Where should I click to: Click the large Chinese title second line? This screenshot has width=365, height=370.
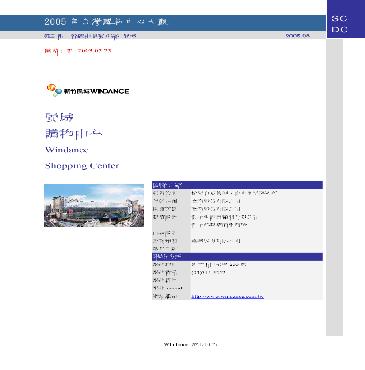74,134
